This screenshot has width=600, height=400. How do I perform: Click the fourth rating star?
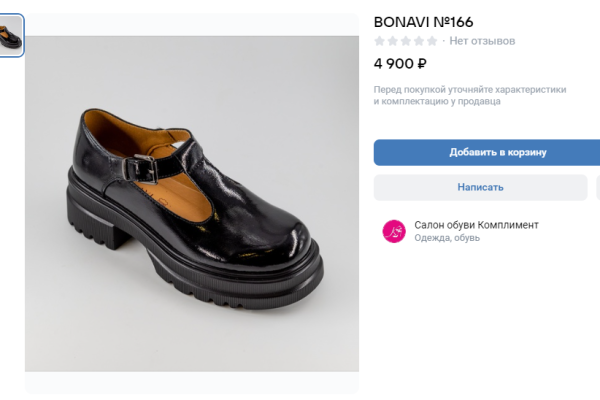(419, 41)
